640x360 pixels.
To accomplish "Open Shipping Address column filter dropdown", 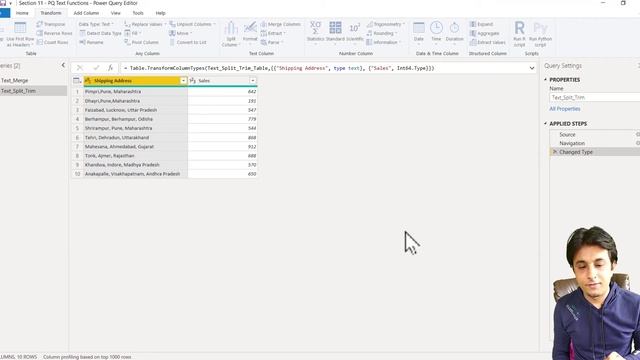I will click(x=183, y=81).
